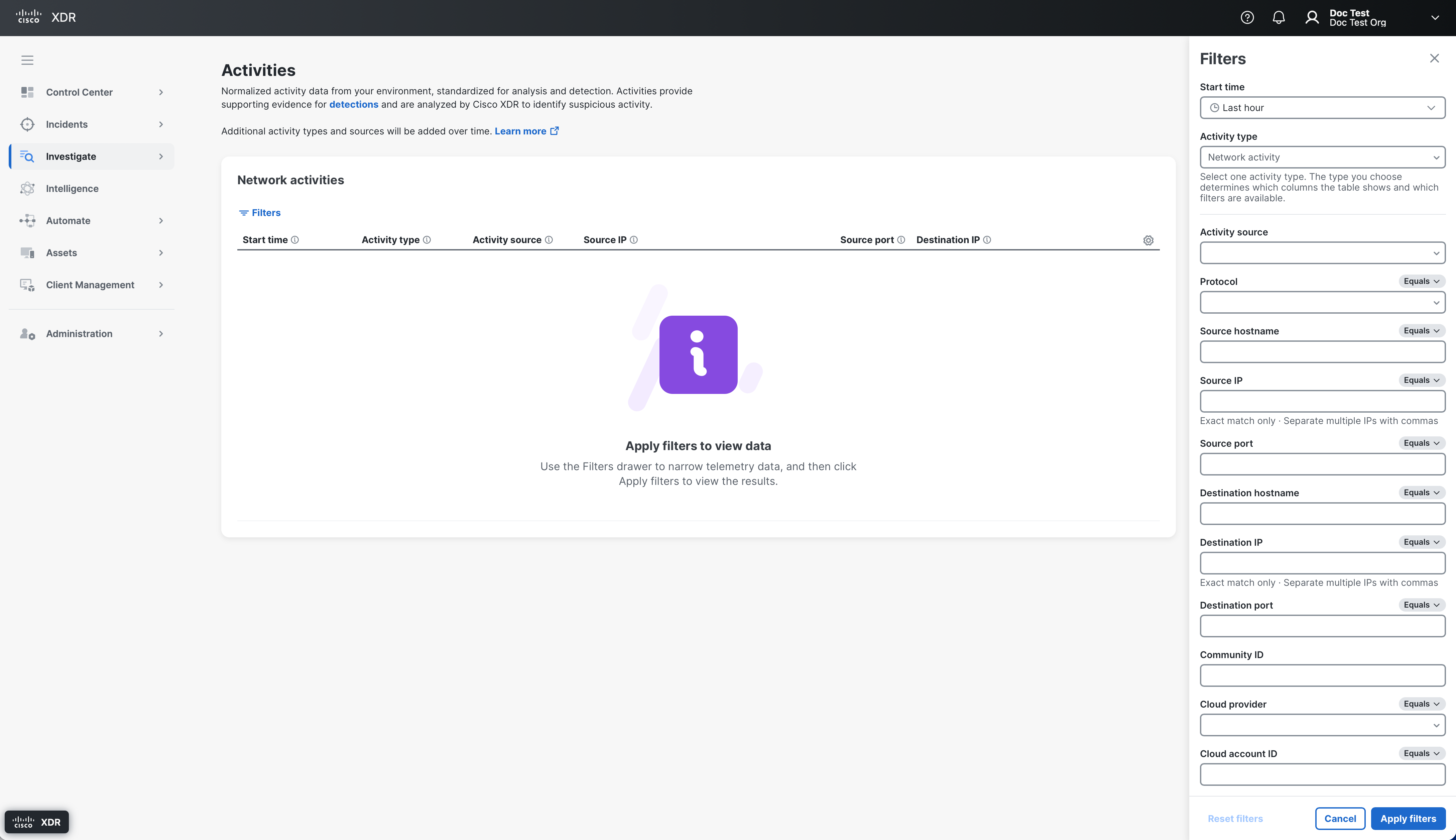Screen dimensions: 1456x840
Task: Open the Start time Last hour dropdown
Action: coord(1322,108)
